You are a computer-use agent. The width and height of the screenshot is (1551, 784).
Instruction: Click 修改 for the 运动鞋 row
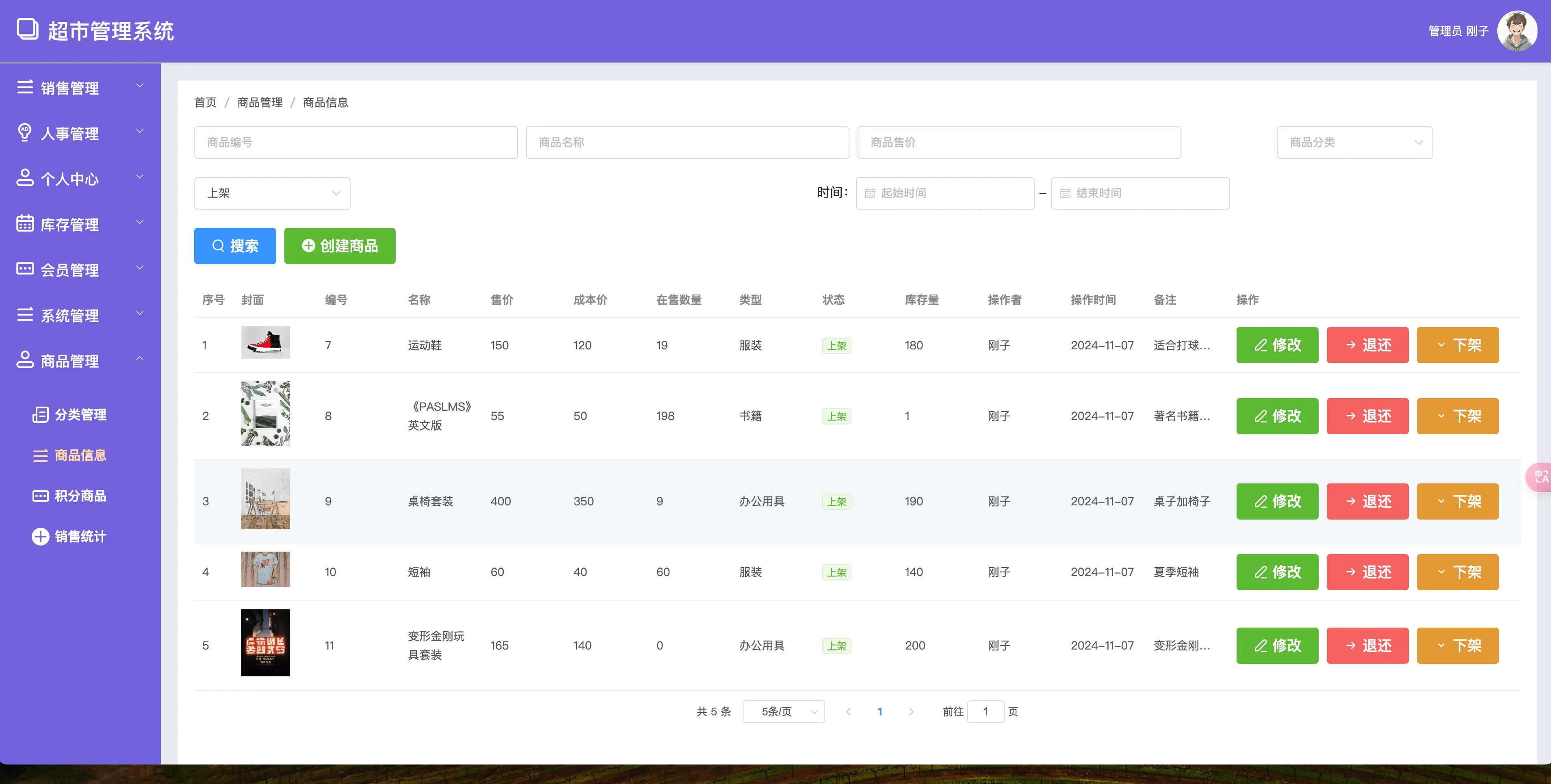coord(1276,345)
